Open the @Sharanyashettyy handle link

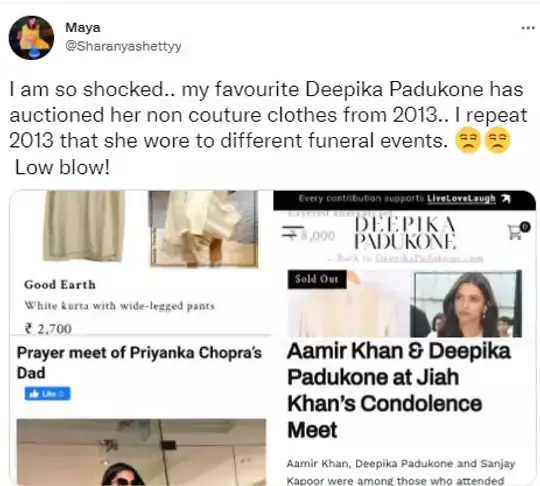coord(123,46)
